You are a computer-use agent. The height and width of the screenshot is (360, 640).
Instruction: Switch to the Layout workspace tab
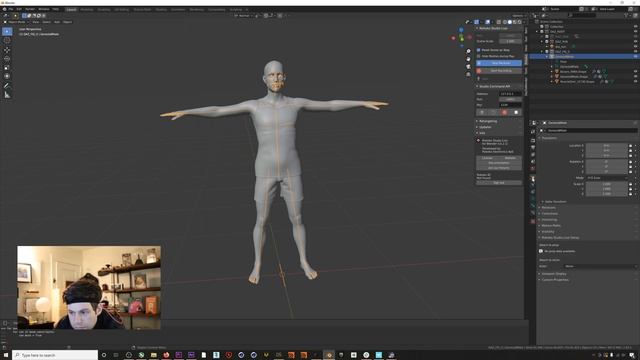(x=71, y=9)
